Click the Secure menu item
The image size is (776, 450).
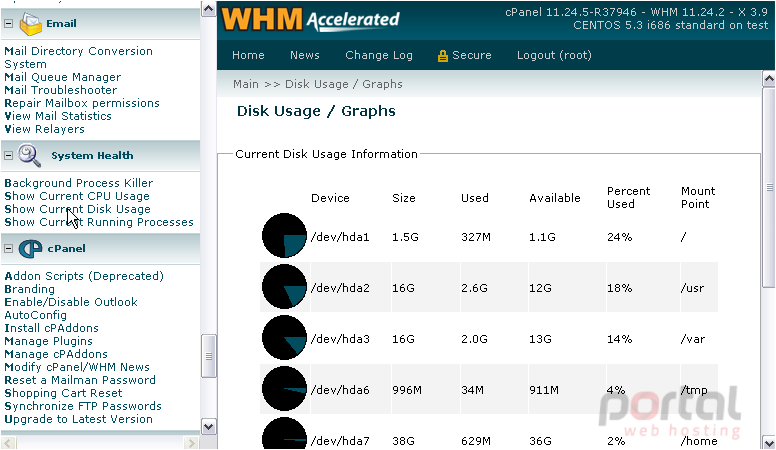point(471,55)
